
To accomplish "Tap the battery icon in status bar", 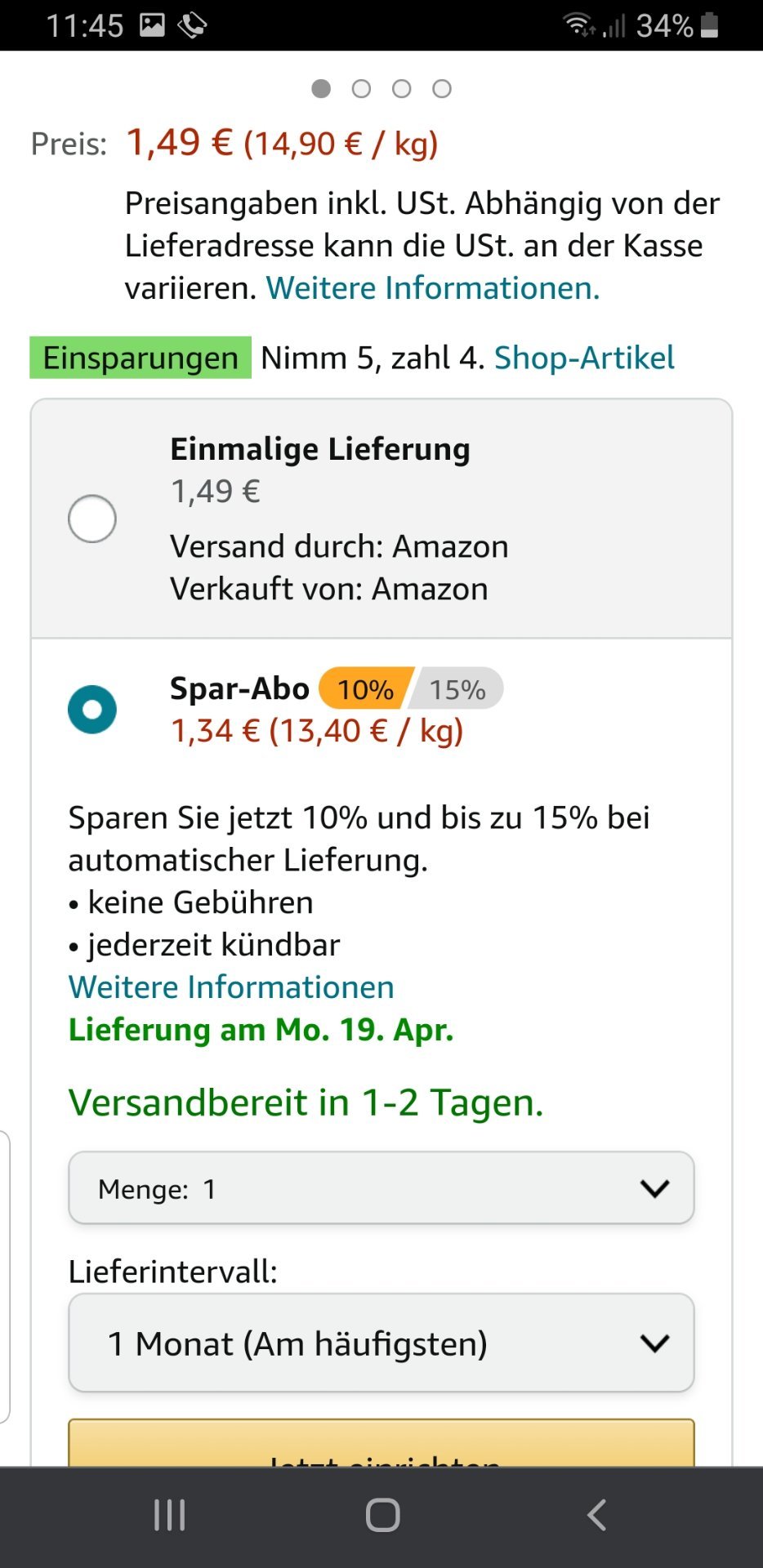I will coord(710,25).
